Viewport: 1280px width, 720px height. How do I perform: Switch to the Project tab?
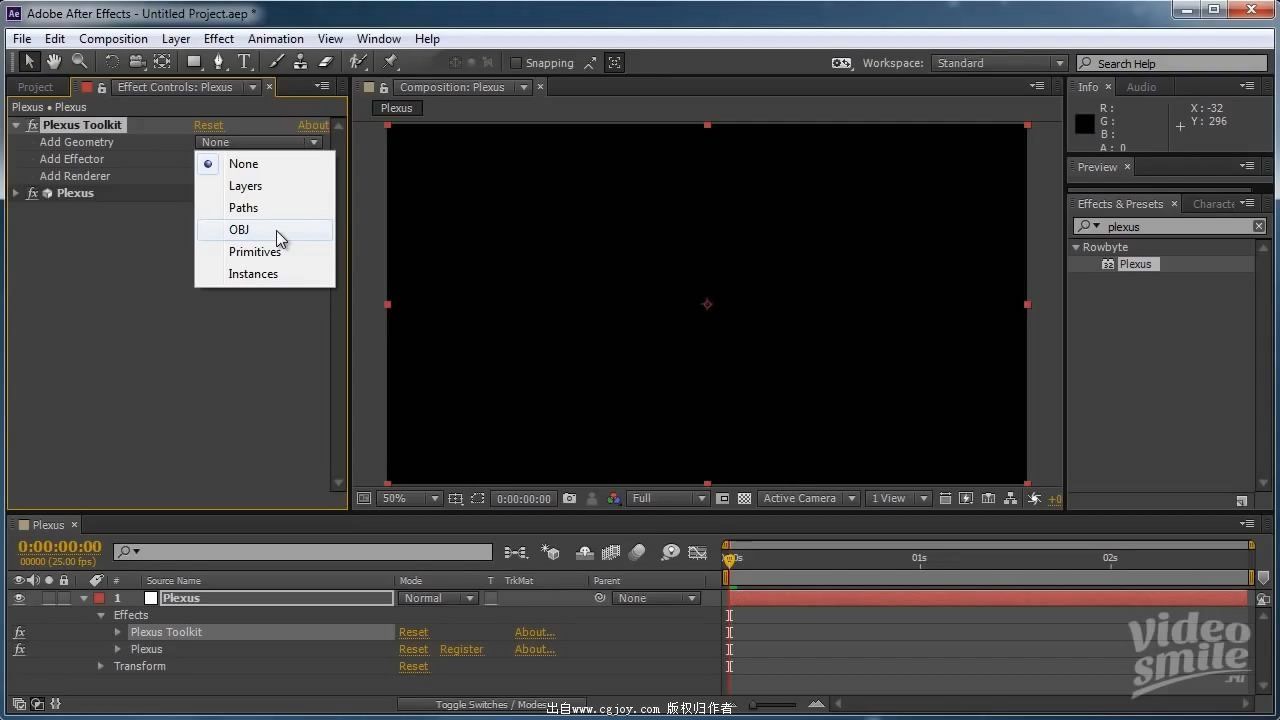(35, 87)
